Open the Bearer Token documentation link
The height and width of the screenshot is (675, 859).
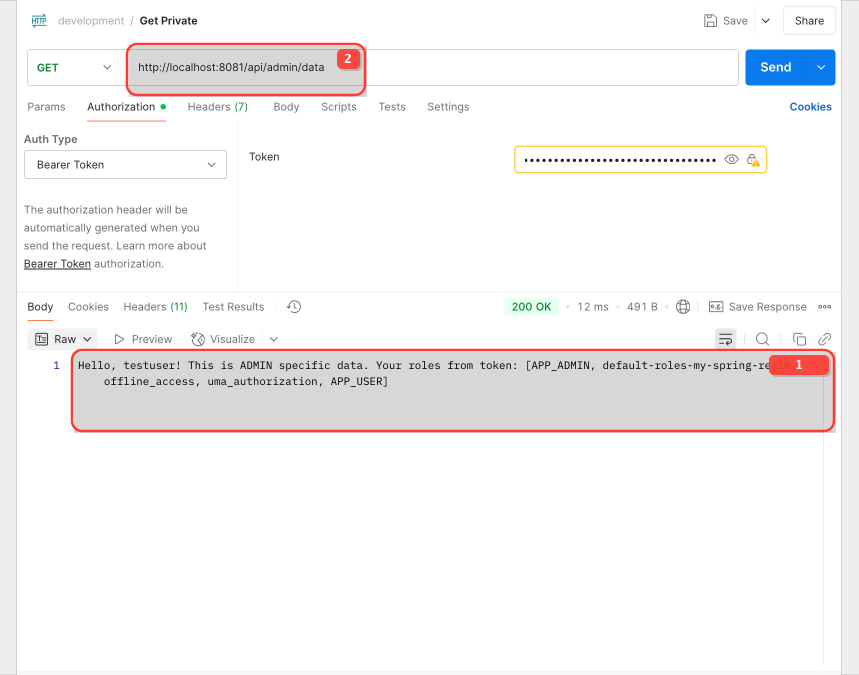(57, 263)
